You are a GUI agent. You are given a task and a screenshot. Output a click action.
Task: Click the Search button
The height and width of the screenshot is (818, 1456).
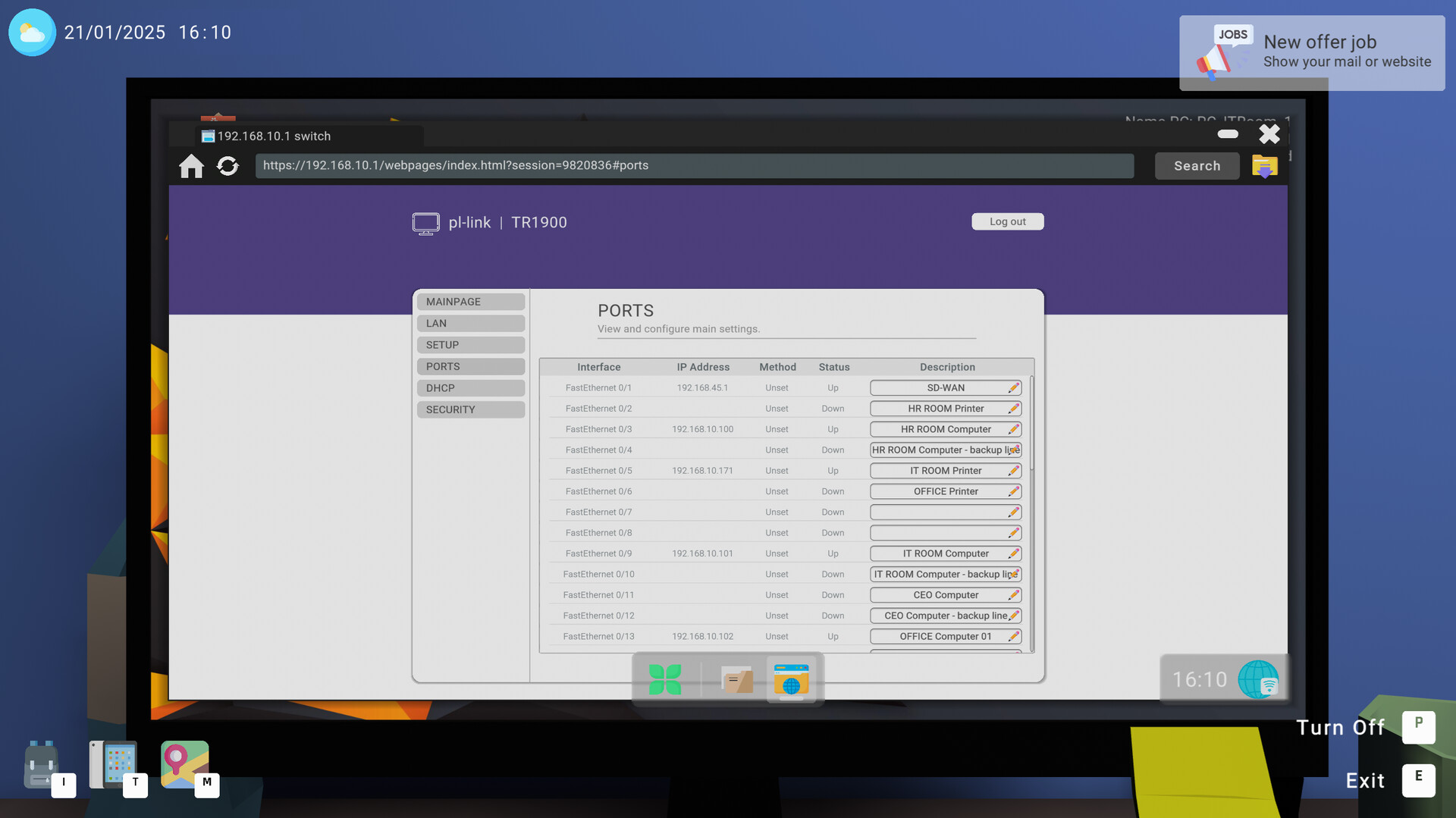1197,166
